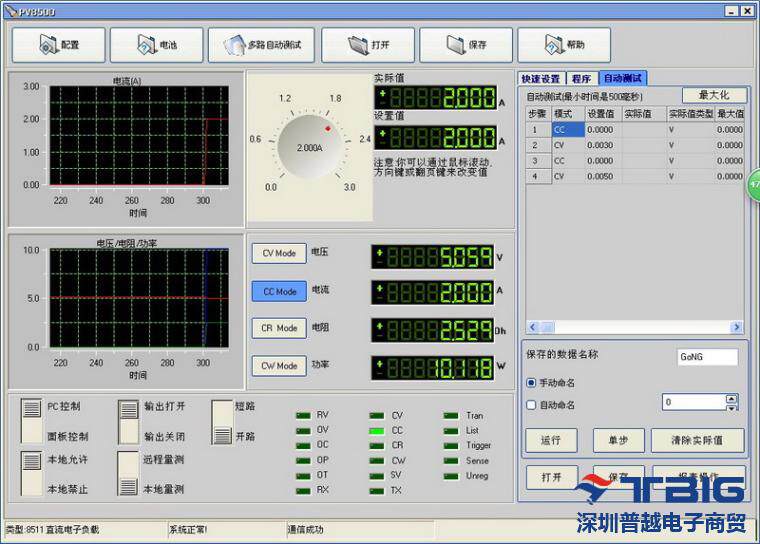Toggle the PC控制 / 面板控制 switch
This screenshot has height=544, width=760.
click(31, 420)
